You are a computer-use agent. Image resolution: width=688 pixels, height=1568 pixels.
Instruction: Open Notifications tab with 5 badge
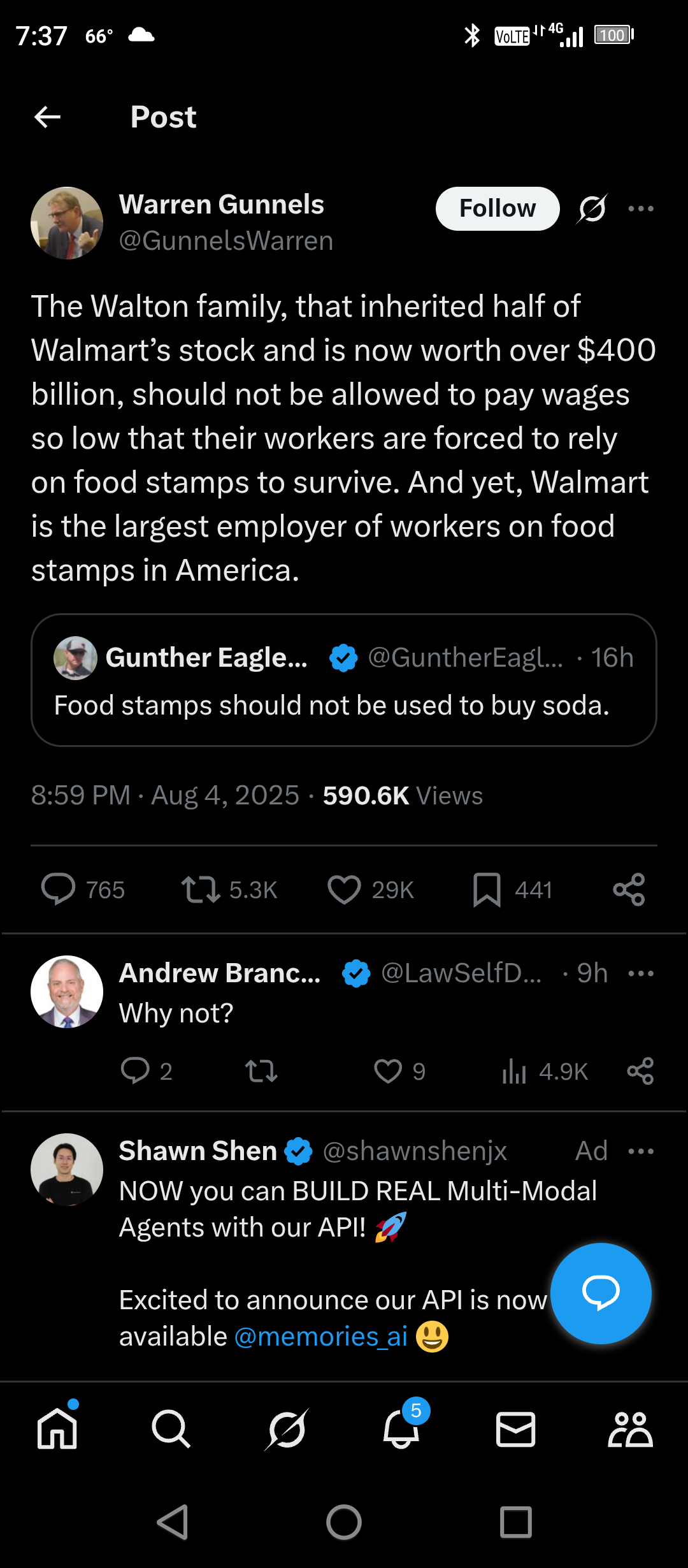(401, 1429)
